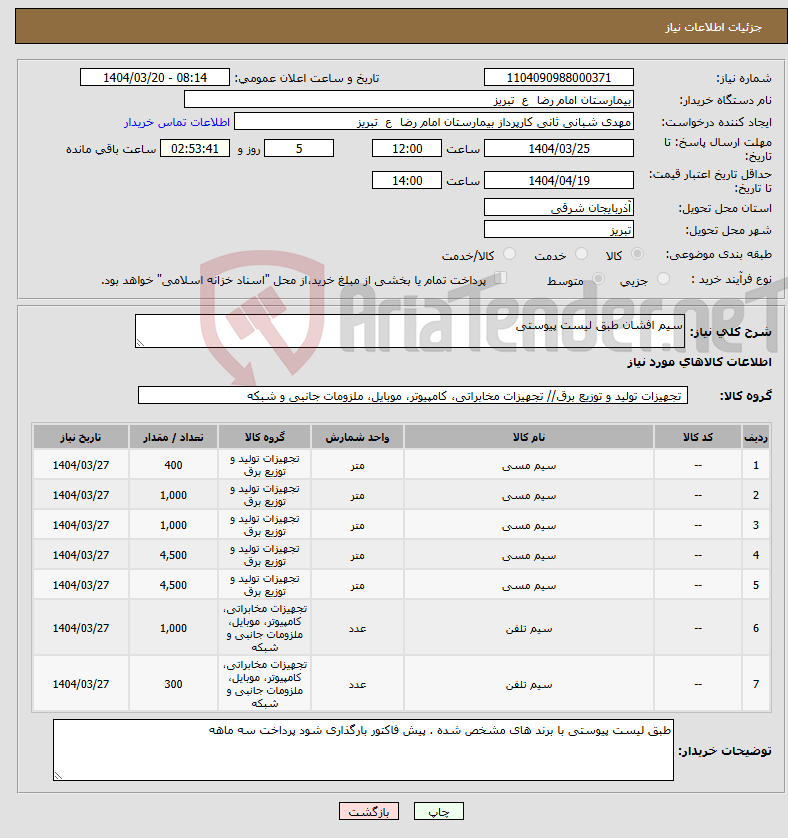788x838 pixels.
Task: Click the اطلاعات کالاهای مورد نیاز heading
Action: (x=699, y=362)
